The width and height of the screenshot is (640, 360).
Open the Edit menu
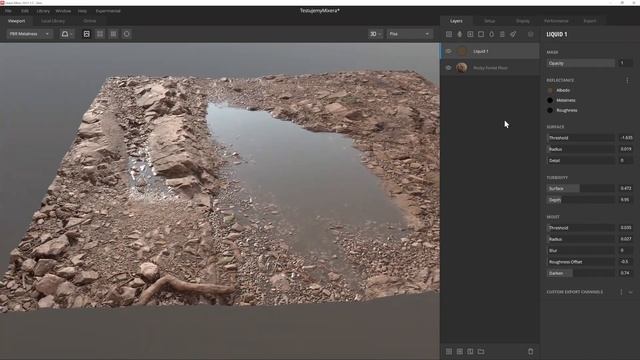[24, 11]
